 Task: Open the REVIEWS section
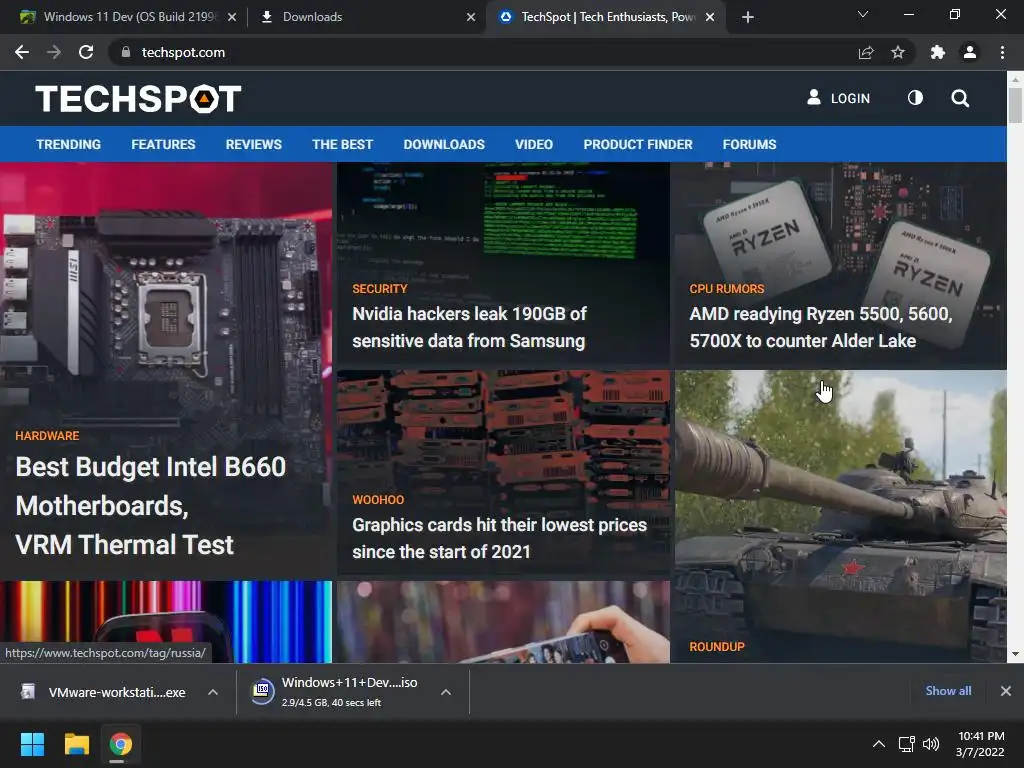pyautogui.click(x=253, y=144)
